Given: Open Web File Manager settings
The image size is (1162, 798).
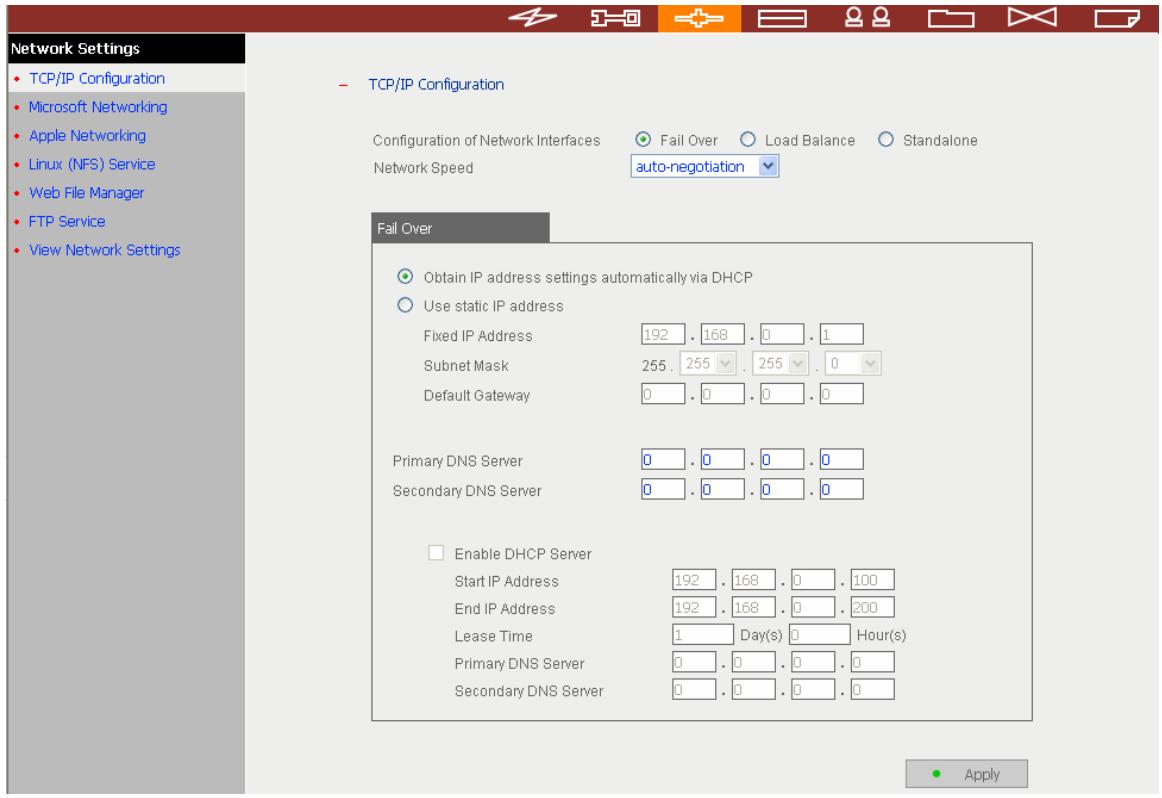Looking at the screenshot, I should click(87, 193).
